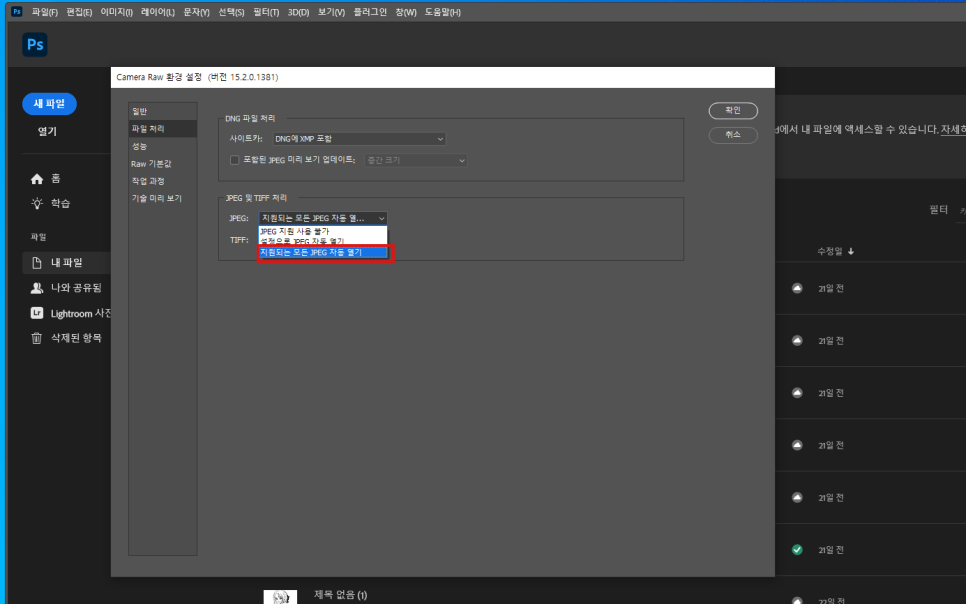Viewport: 966px width, 604px height.
Task: Click the 제목 없음 (1) file name
Action: (341, 595)
